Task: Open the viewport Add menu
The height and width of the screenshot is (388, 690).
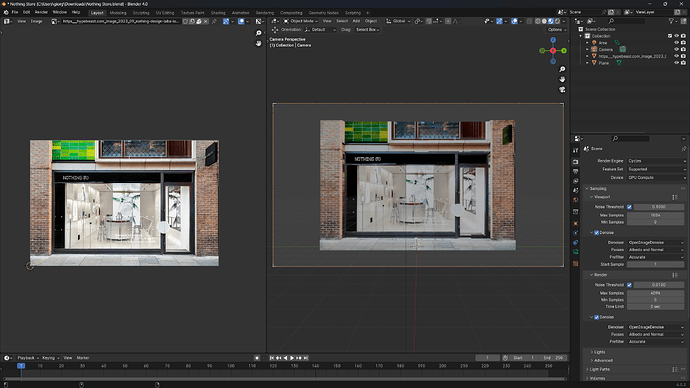Action: coord(356,21)
